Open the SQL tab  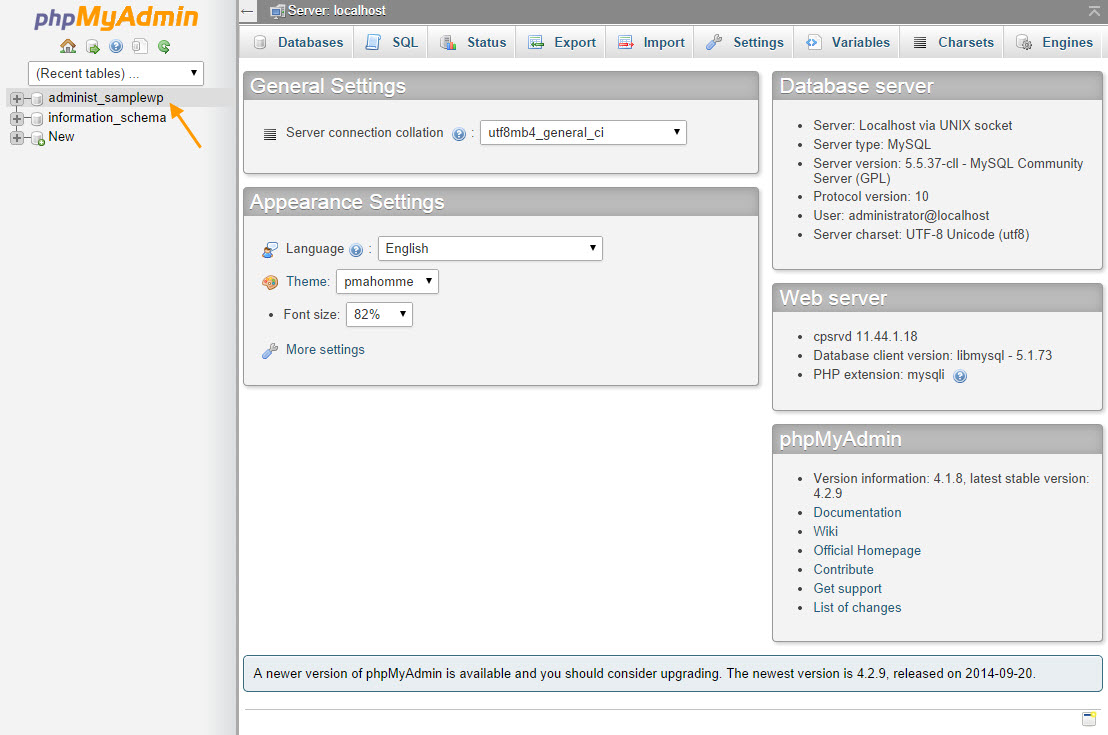(x=391, y=42)
